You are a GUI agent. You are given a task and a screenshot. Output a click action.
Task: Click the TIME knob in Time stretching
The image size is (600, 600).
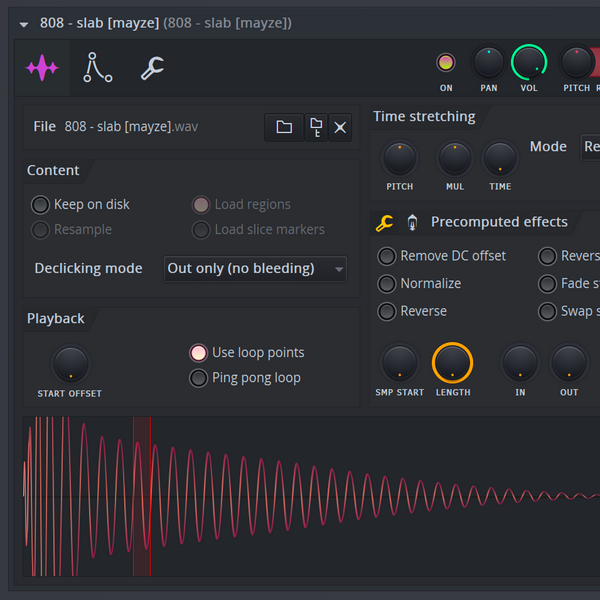tap(500, 158)
